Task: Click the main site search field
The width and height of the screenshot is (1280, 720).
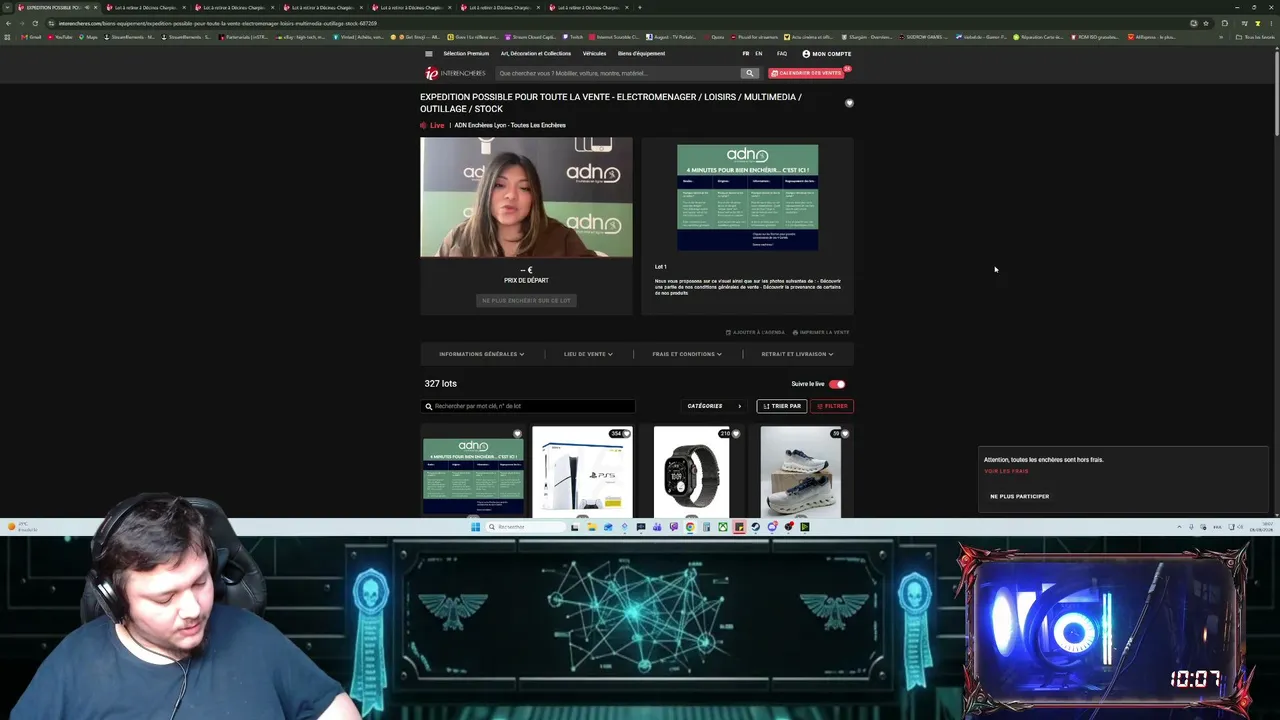Action: pyautogui.click(x=617, y=73)
